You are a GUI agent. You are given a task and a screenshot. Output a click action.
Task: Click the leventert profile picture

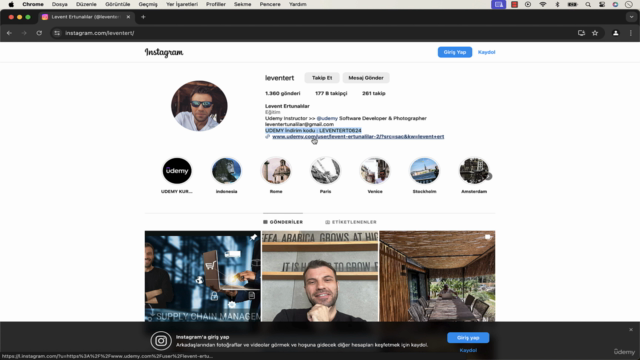coord(199,106)
